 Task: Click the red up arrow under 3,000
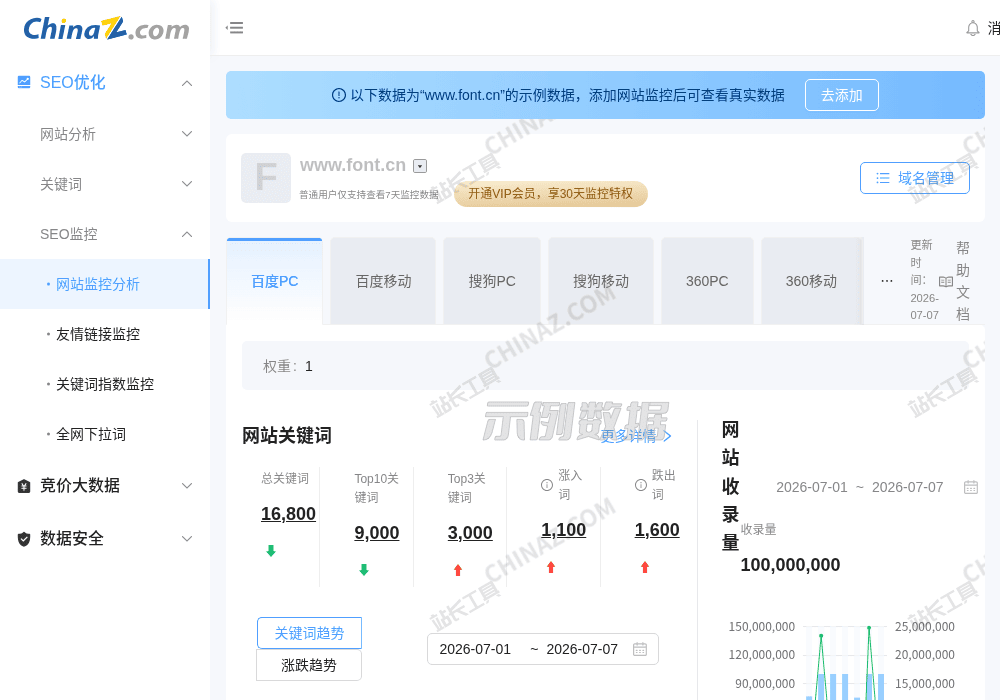tap(457, 569)
